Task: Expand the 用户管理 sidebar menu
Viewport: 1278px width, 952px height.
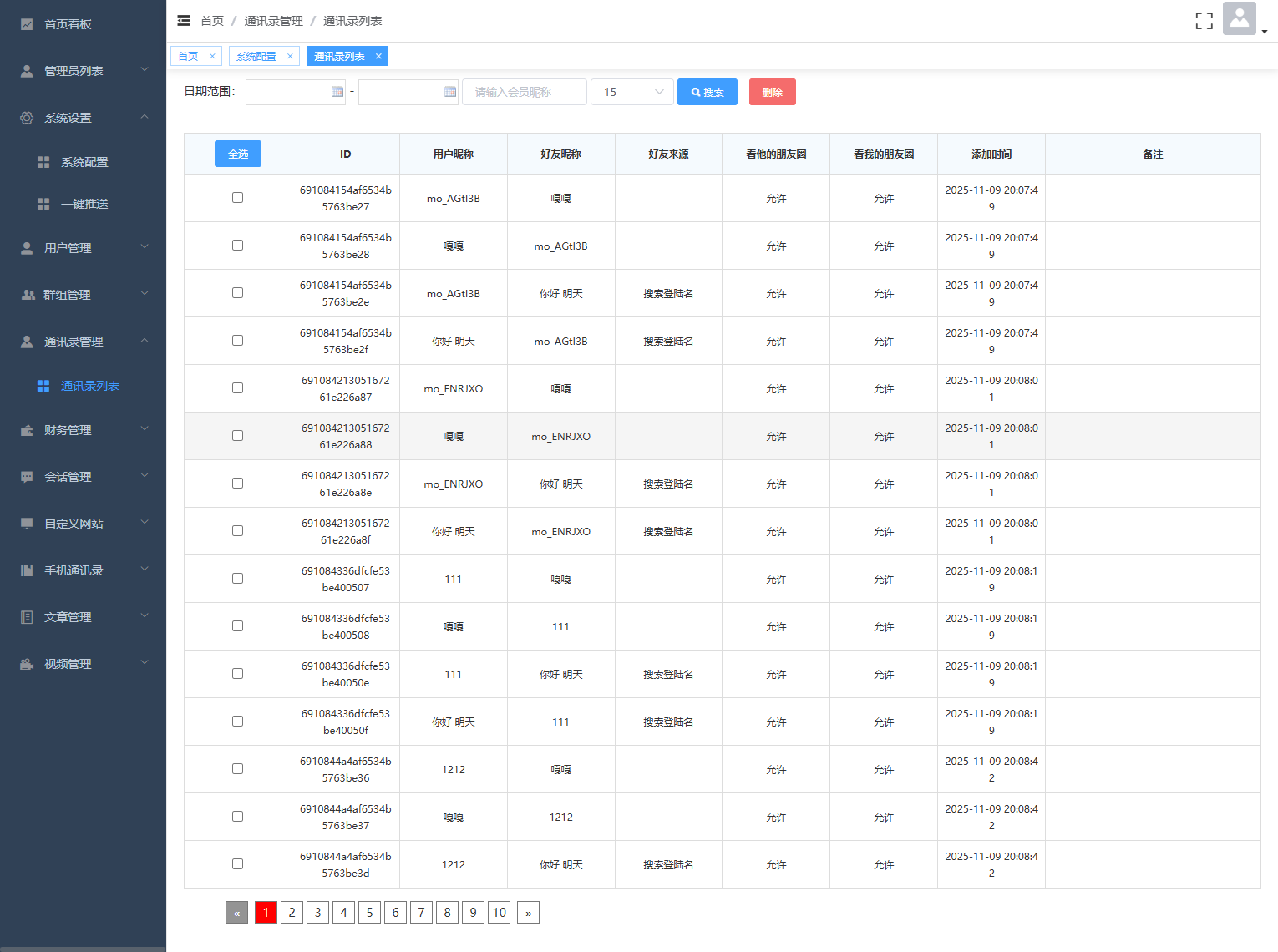Action: (x=83, y=248)
